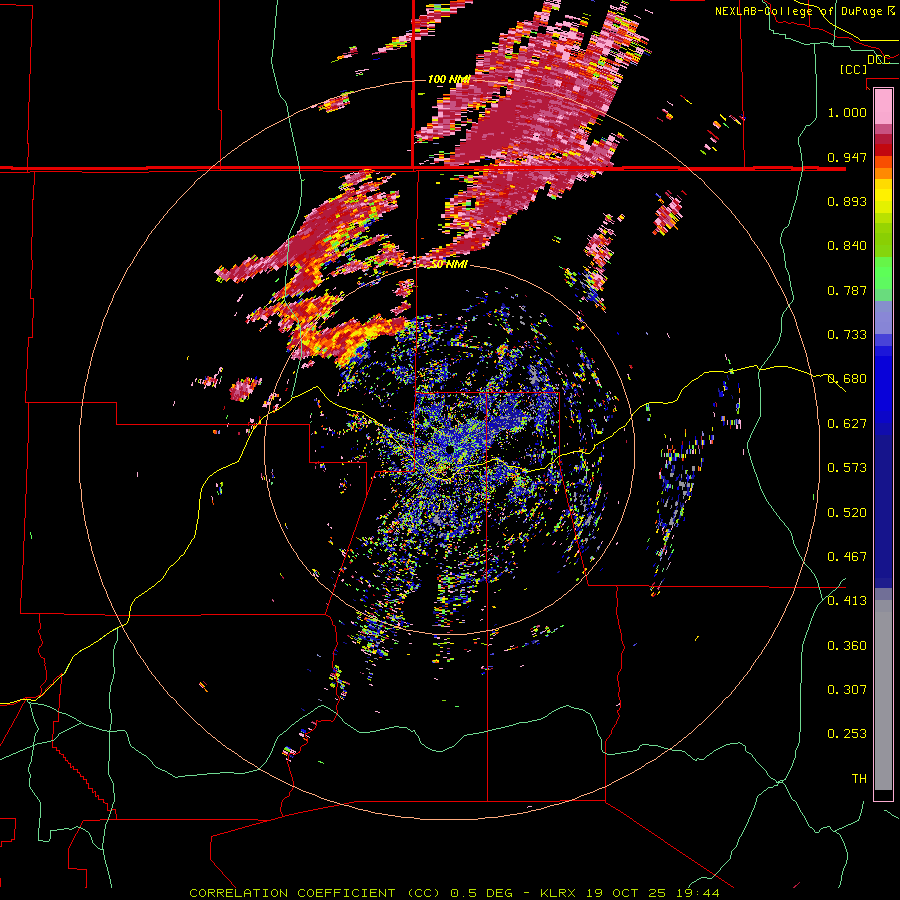Viewport: 900px width, 900px height.
Task: Click the 50 NMI range ring label
Action: (450, 264)
